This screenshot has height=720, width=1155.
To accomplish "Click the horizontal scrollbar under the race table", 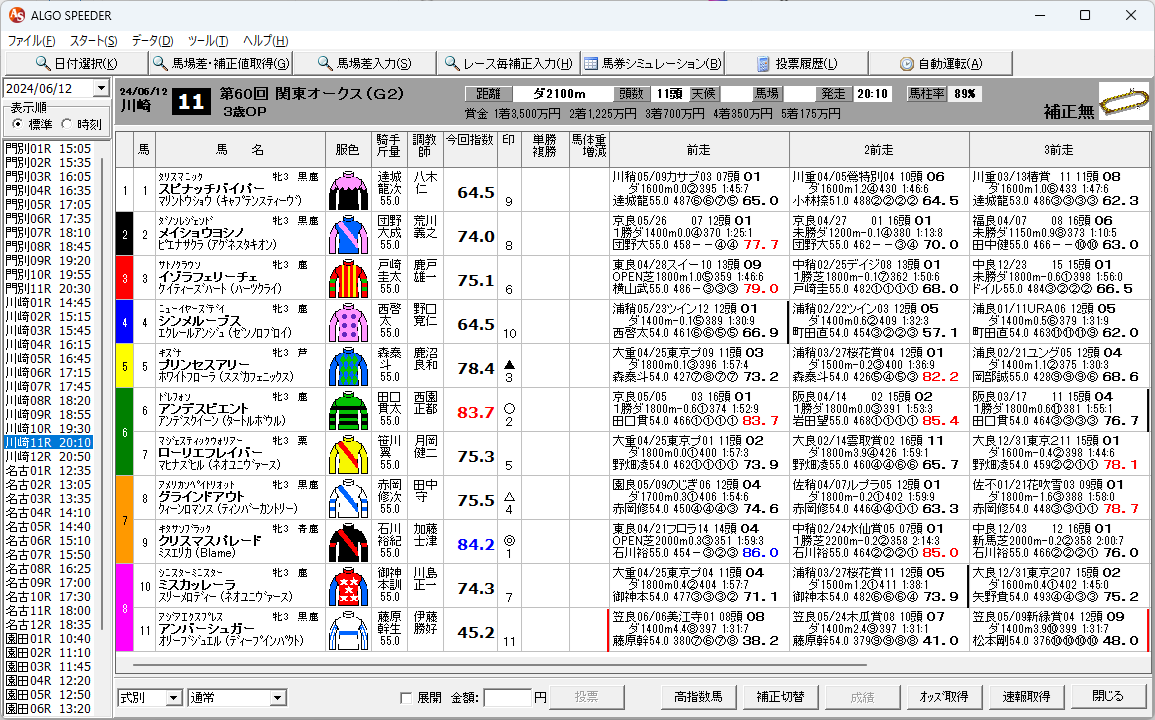I will pos(501,665).
